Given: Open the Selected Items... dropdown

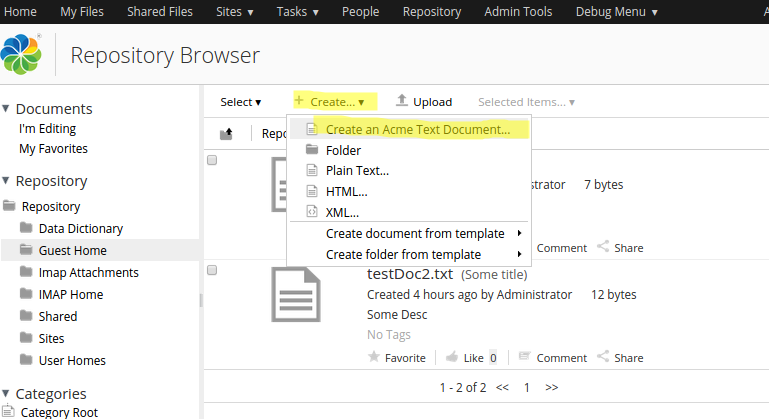Looking at the screenshot, I should (x=526, y=102).
